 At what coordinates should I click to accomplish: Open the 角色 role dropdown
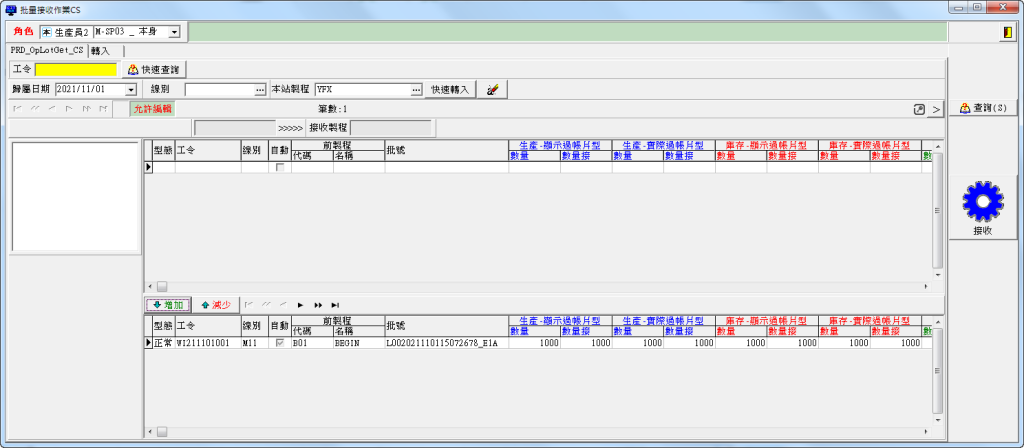[x=174, y=32]
